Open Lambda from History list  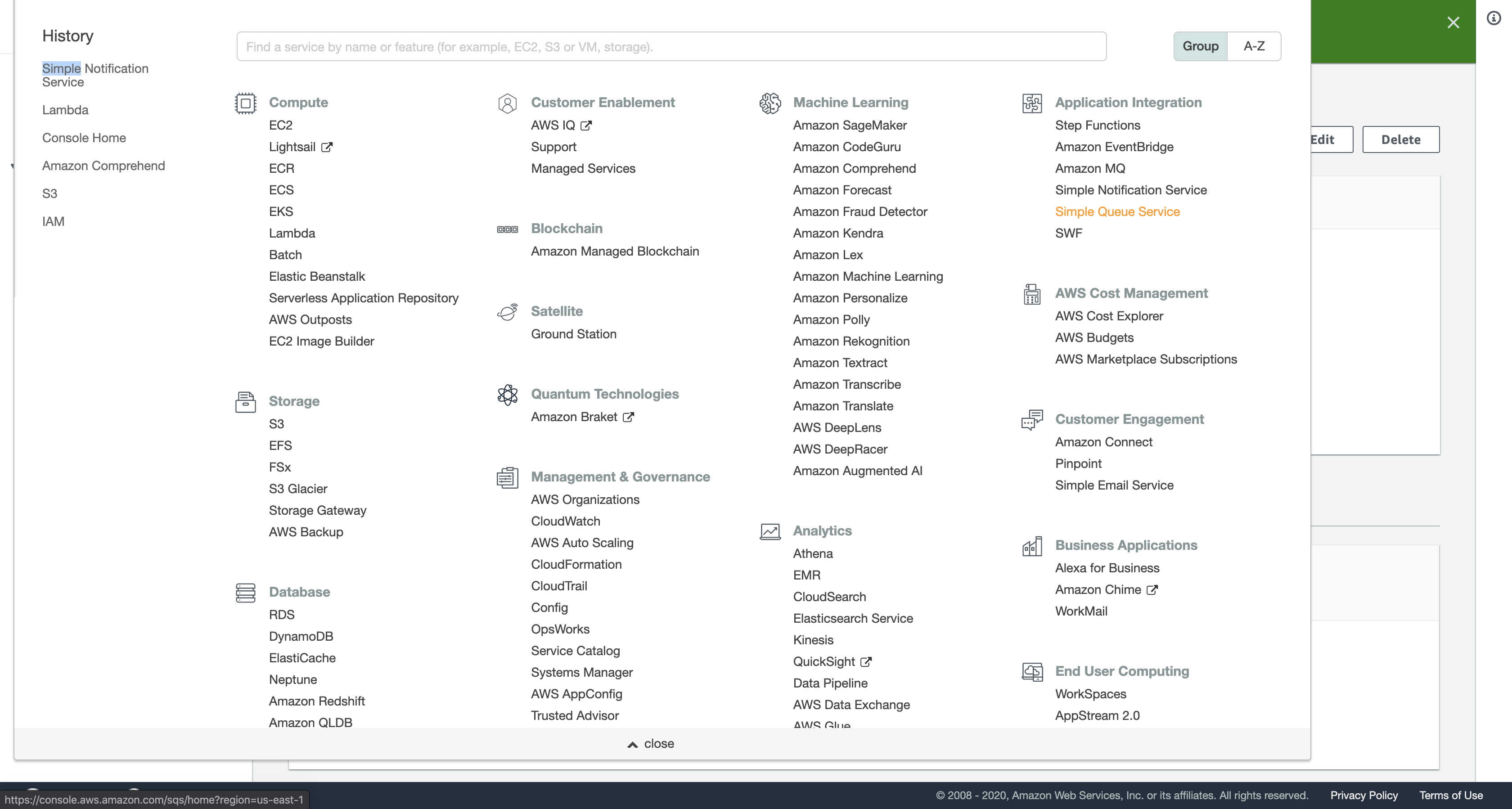point(65,110)
